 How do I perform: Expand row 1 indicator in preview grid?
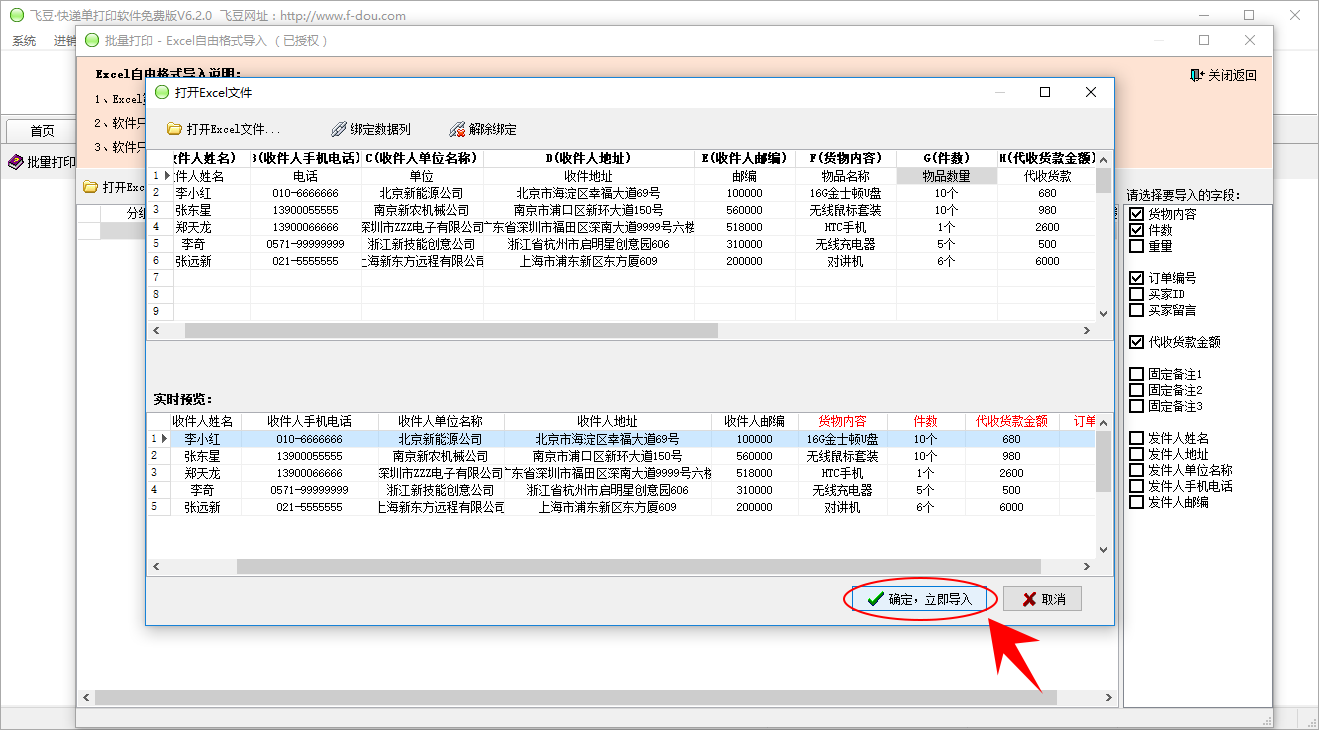point(164,439)
